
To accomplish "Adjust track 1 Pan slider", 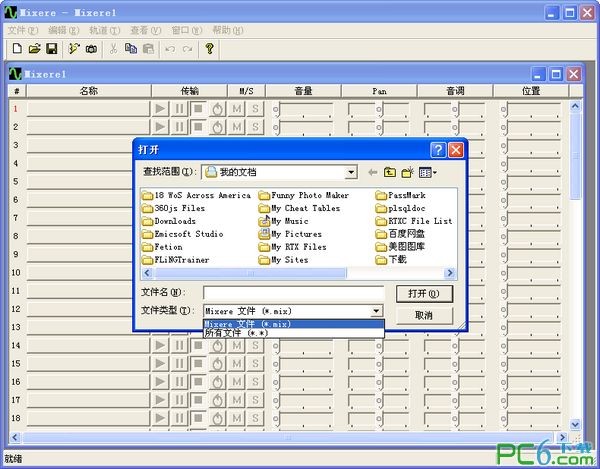I will pos(379,109).
